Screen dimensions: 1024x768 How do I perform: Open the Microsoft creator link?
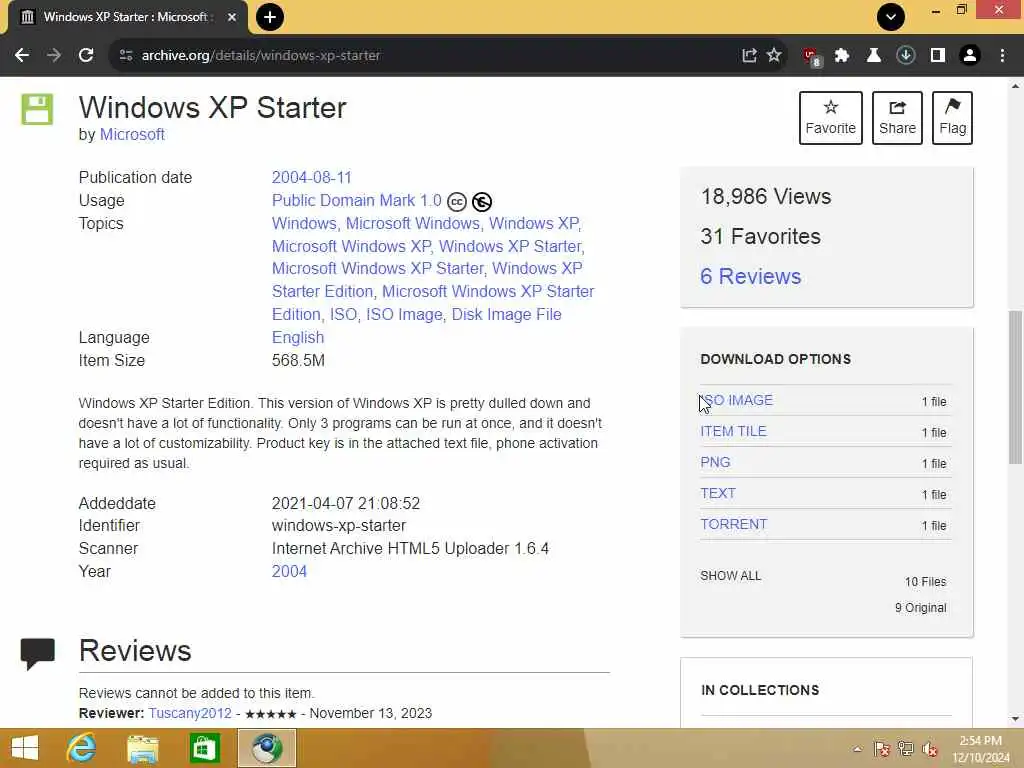click(x=132, y=135)
